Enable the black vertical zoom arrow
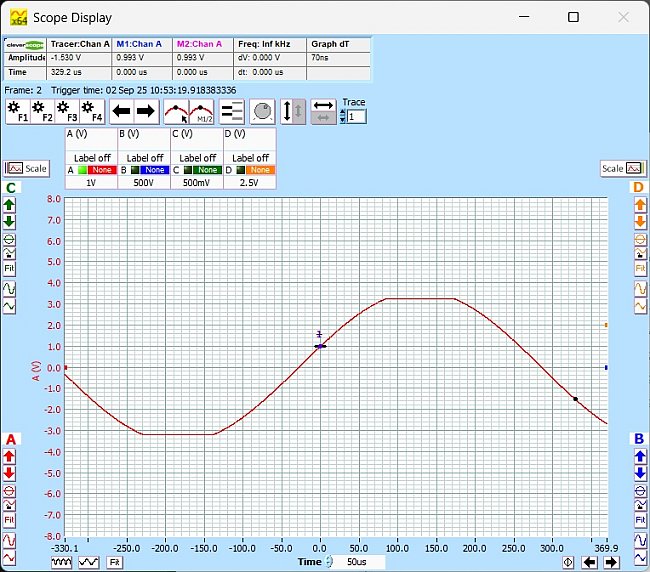Screen dimensions: 650x572 point(287,111)
